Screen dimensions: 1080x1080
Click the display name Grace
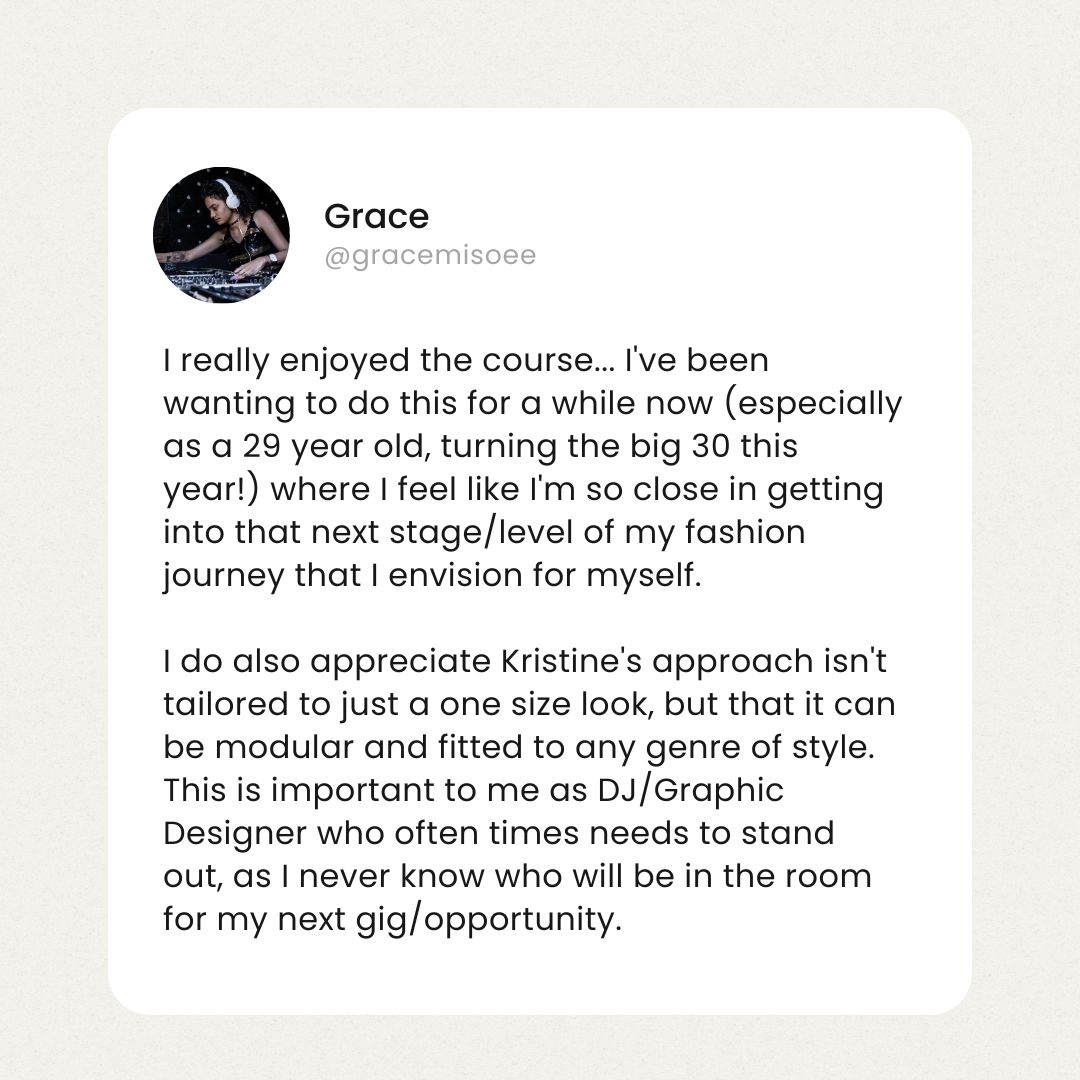(x=376, y=216)
